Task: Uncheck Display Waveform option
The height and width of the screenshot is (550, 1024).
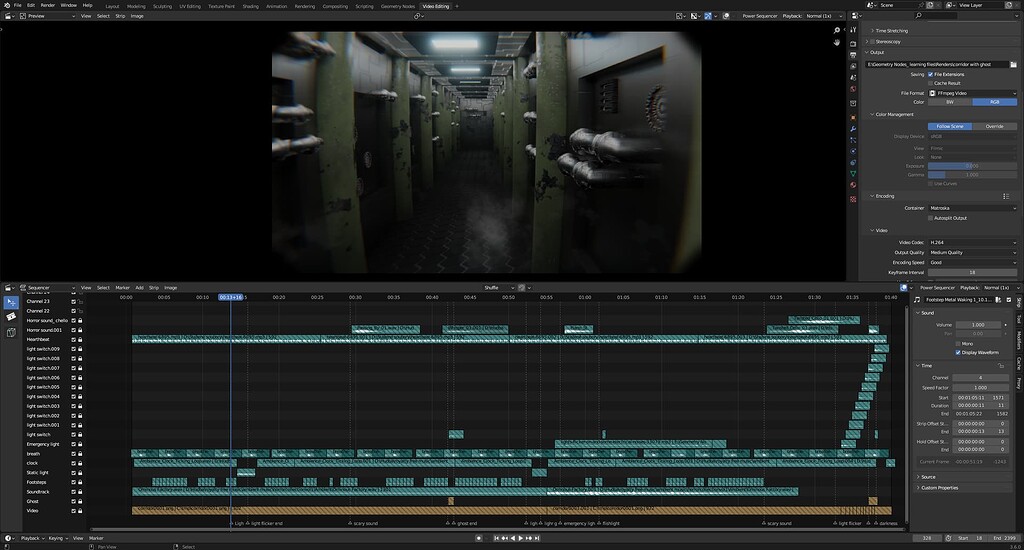Action: tap(958, 352)
